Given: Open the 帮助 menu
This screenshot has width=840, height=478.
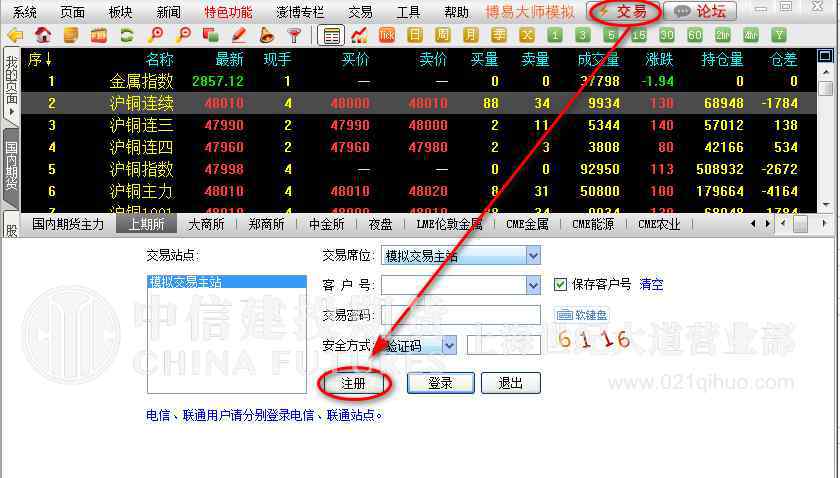Looking at the screenshot, I should pos(456,12).
